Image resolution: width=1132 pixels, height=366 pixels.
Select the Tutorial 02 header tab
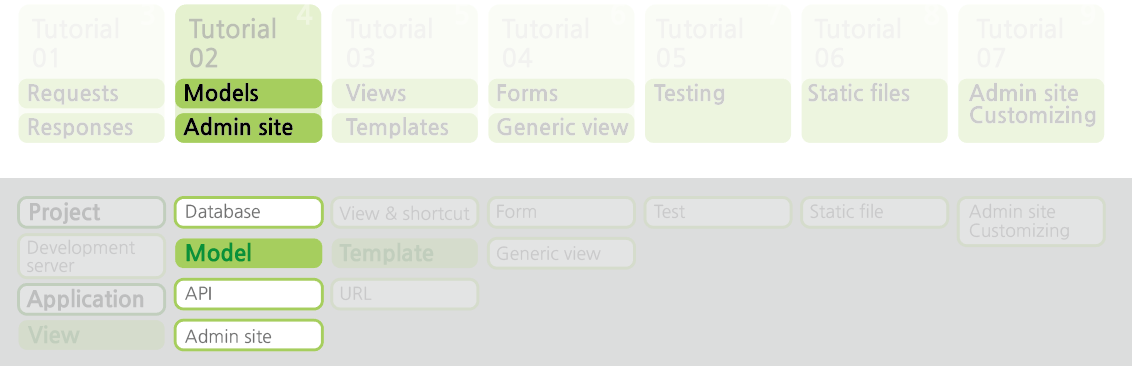coord(248,43)
